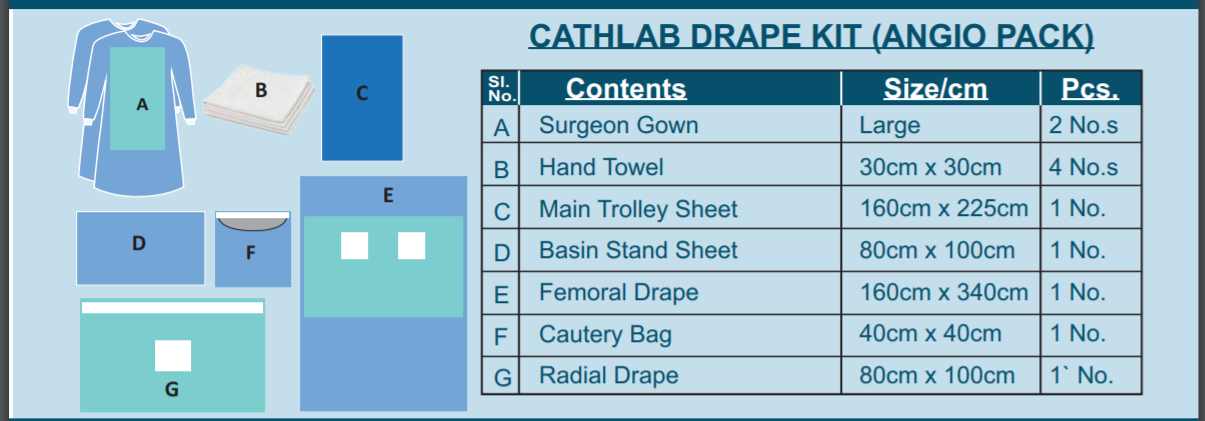This screenshot has width=1205, height=421.
Task: Click the Contents column header
Action: point(626,88)
